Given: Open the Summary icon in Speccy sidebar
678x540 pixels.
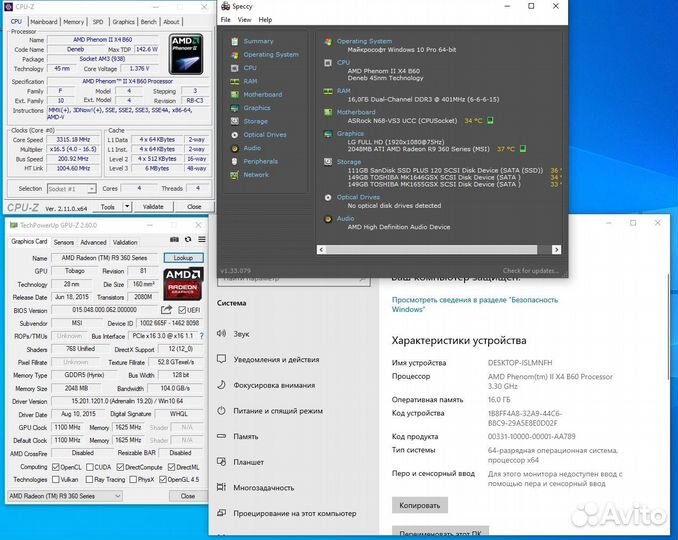Looking at the screenshot, I should (234, 41).
